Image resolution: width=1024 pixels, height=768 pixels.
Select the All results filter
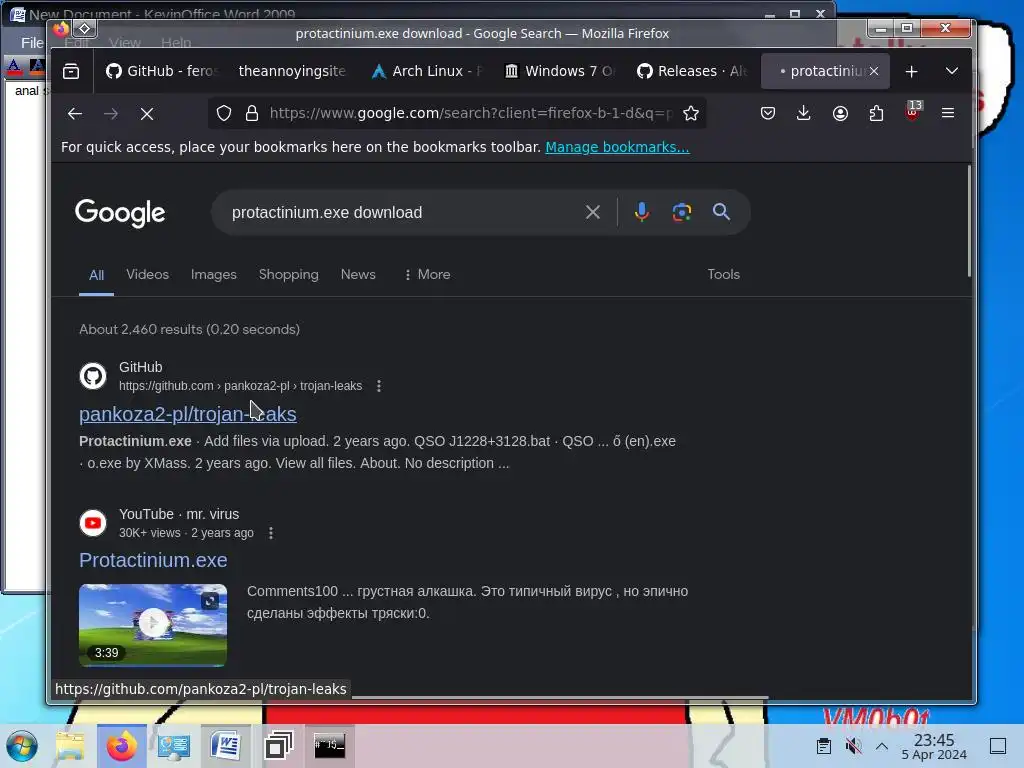click(97, 276)
